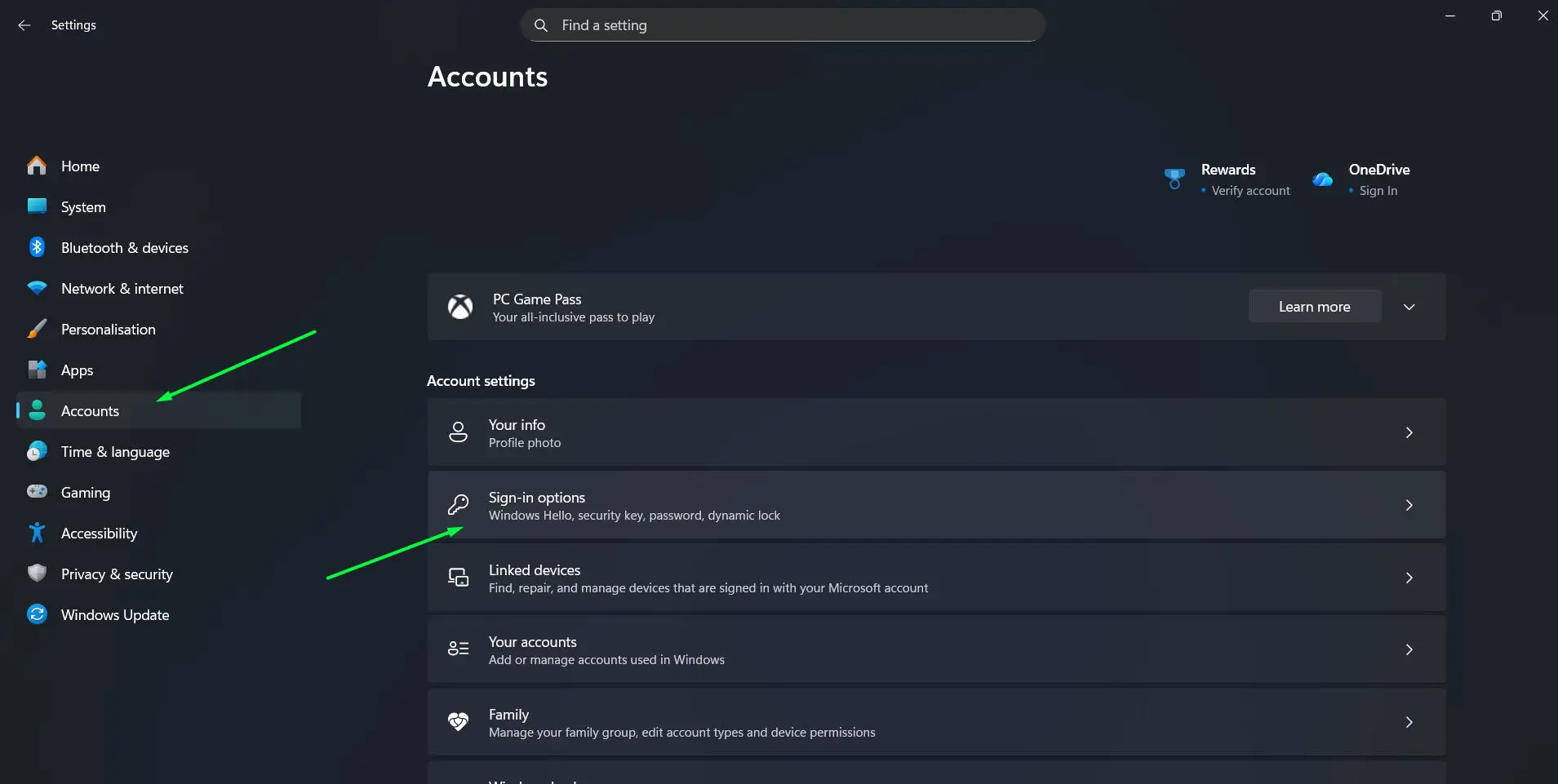This screenshot has width=1558, height=784.
Task: Expand the PC Game Pass details chevron
Action: click(1409, 306)
